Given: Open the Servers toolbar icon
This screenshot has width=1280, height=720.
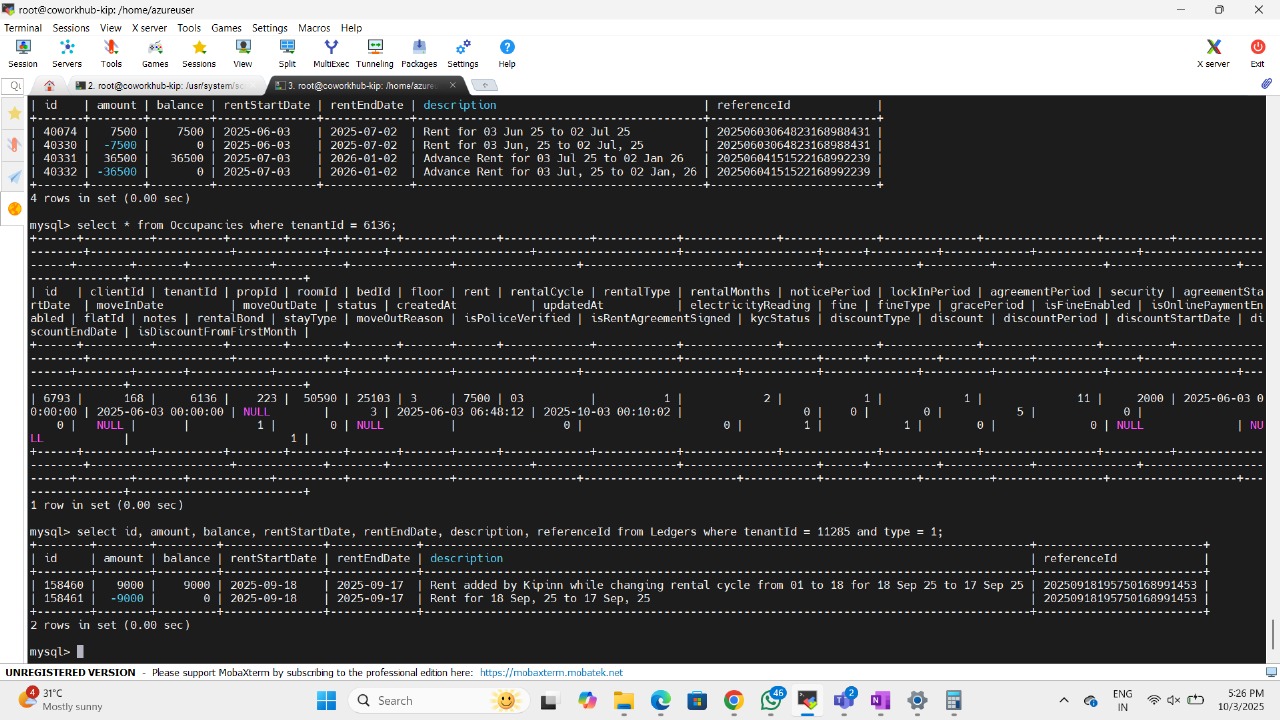Looking at the screenshot, I should pos(67,53).
